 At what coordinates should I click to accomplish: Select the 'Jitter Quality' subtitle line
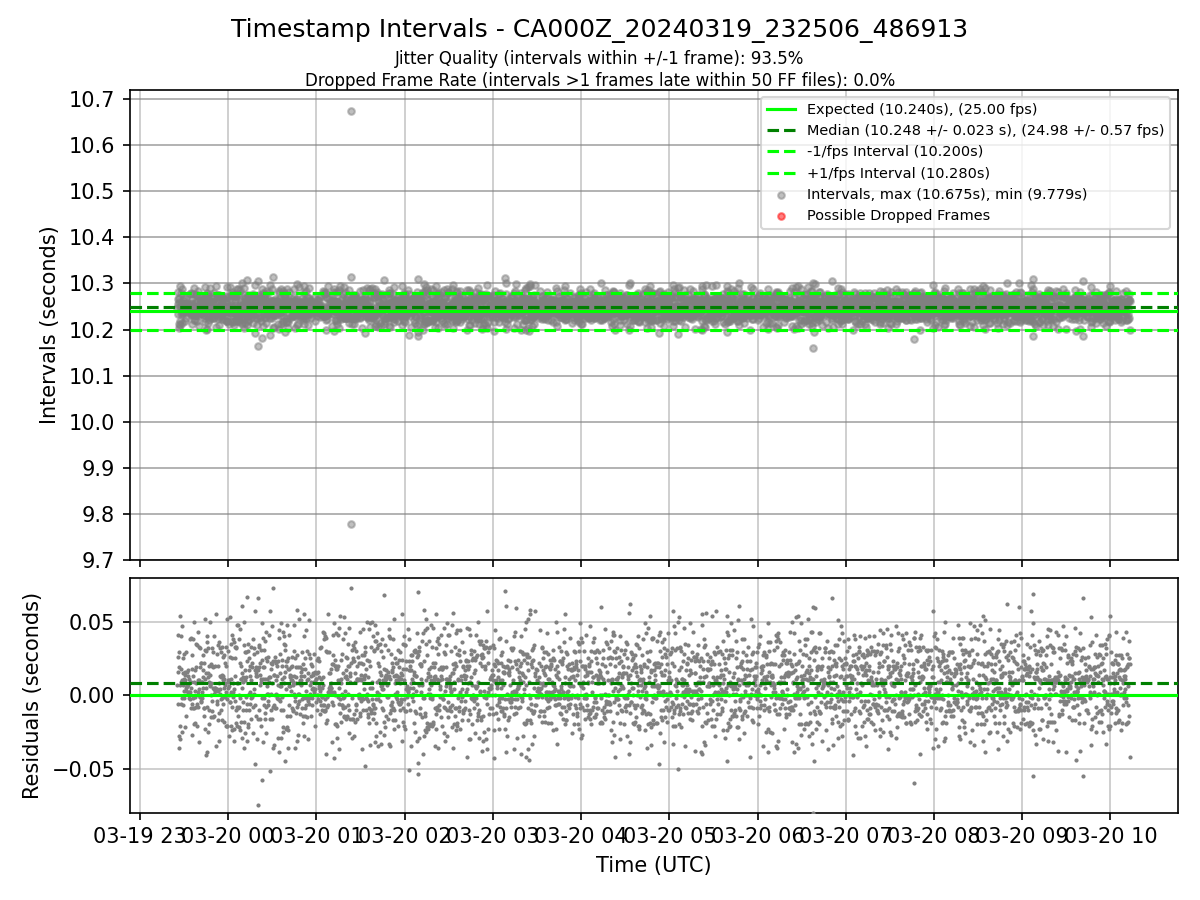(599, 58)
